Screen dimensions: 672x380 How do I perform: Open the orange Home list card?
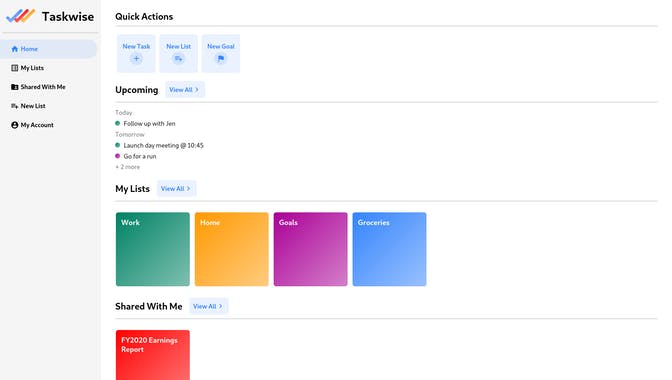coord(231,249)
